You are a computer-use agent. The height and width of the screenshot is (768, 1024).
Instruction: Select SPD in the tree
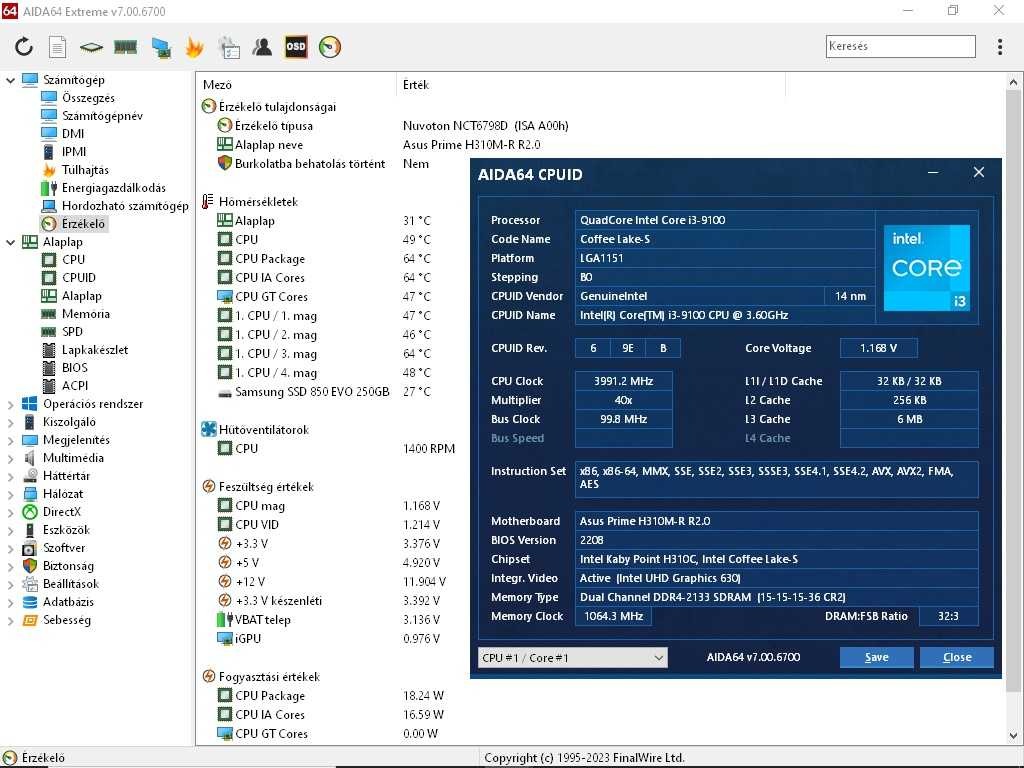tap(72, 332)
